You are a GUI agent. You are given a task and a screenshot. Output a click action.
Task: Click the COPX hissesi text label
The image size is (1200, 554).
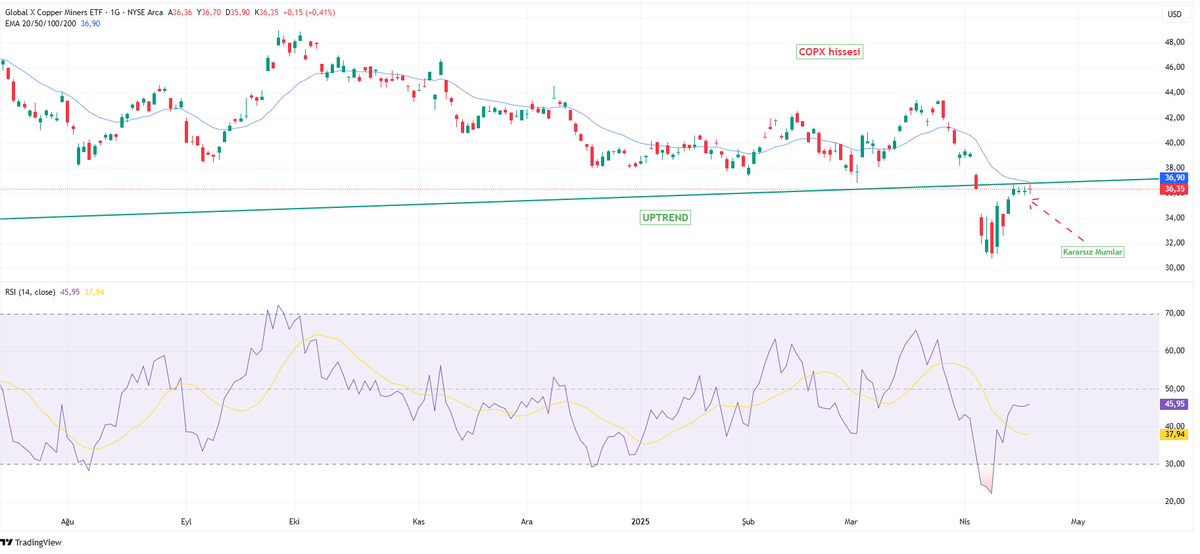(x=829, y=50)
